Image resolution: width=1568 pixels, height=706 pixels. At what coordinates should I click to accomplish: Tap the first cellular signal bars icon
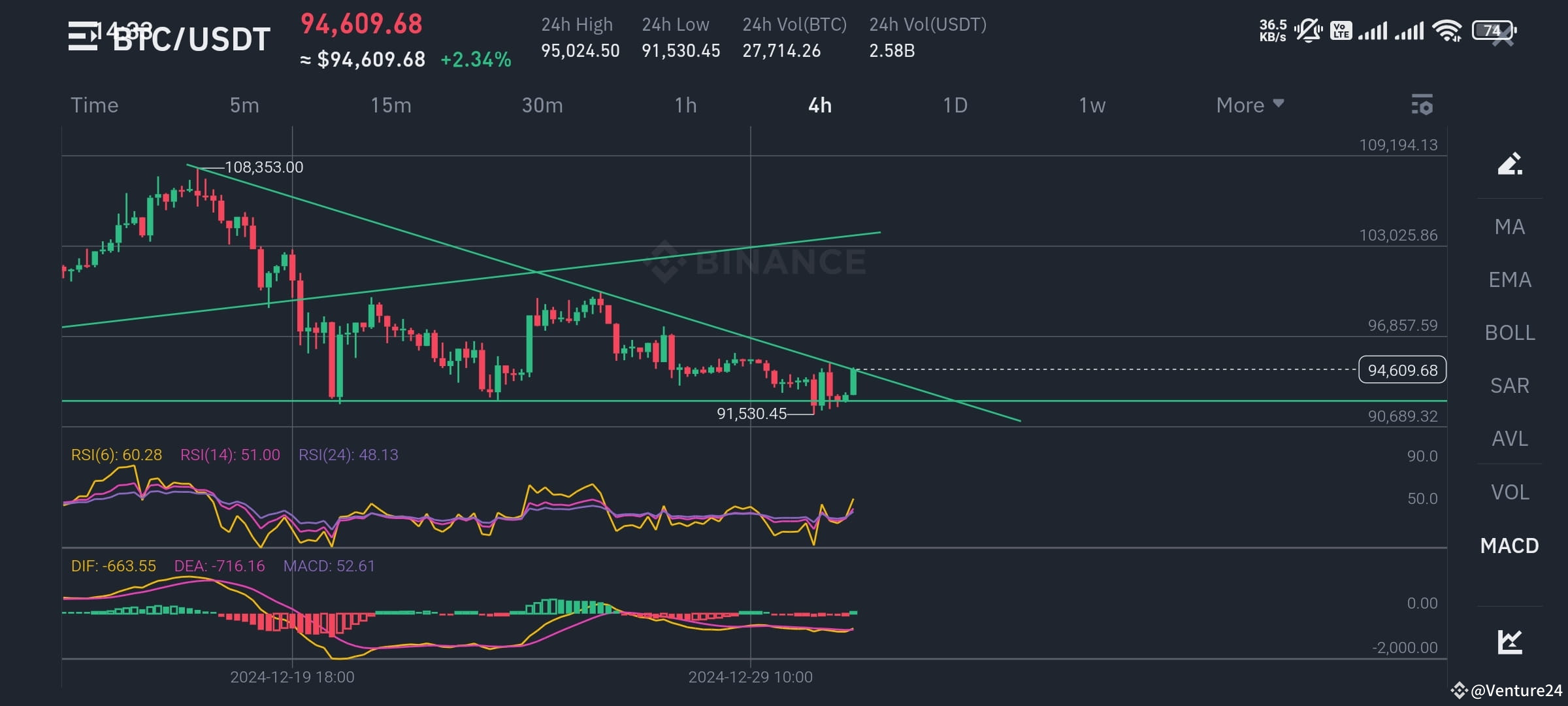pyautogui.click(x=1373, y=31)
